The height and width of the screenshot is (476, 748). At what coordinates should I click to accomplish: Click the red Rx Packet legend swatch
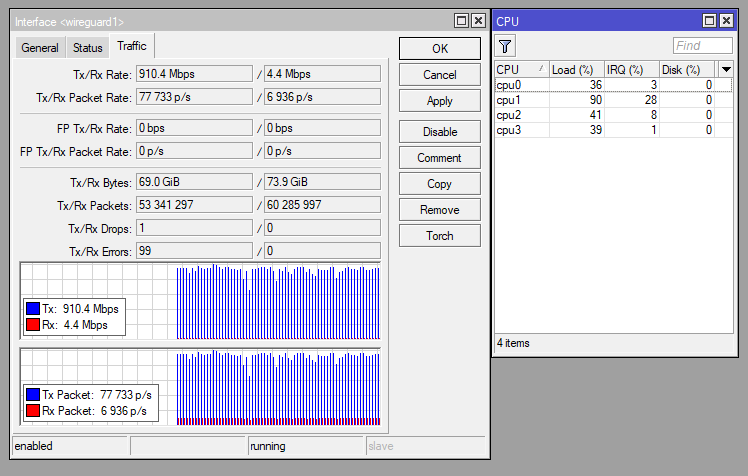(x=33, y=411)
